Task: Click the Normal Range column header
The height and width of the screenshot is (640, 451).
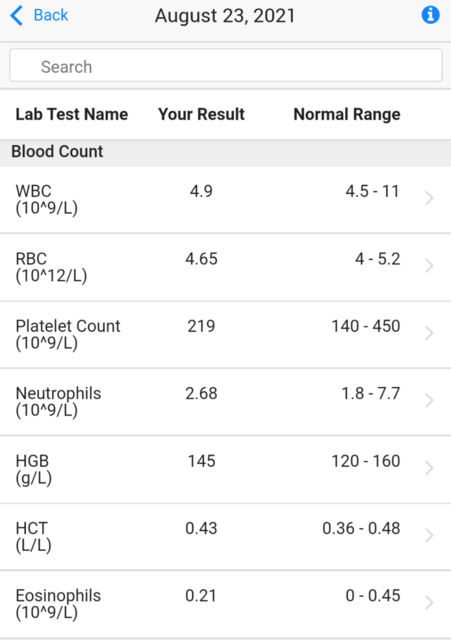Action: (347, 115)
